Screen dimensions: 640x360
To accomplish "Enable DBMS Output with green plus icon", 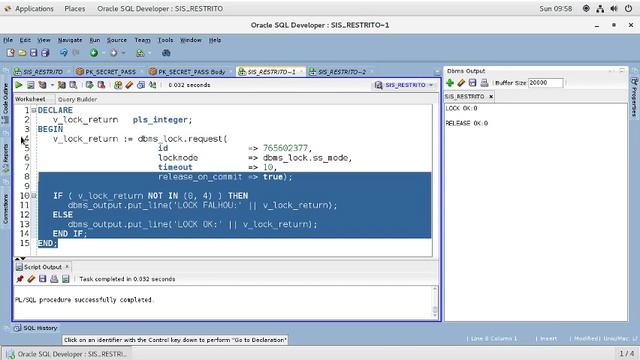I will [x=450, y=83].
